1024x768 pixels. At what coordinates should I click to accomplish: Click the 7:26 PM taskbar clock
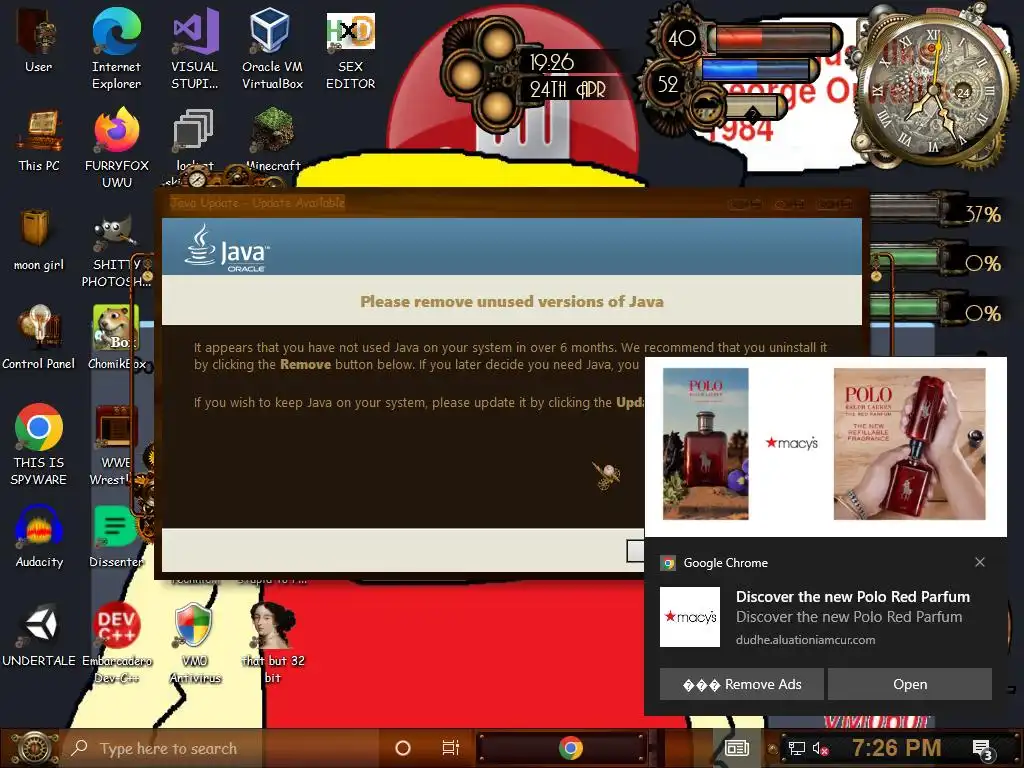pyautogui.click(x=897, y=748)
